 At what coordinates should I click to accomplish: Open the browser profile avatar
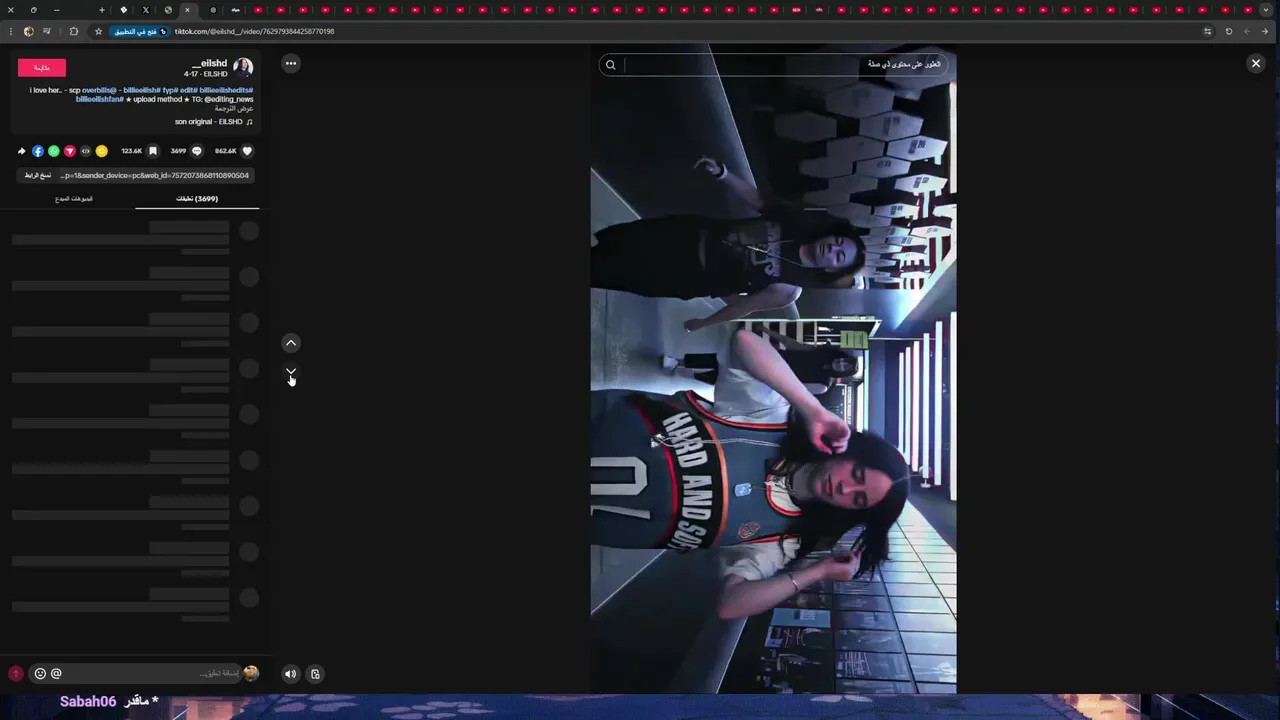(x=28, y=31)
